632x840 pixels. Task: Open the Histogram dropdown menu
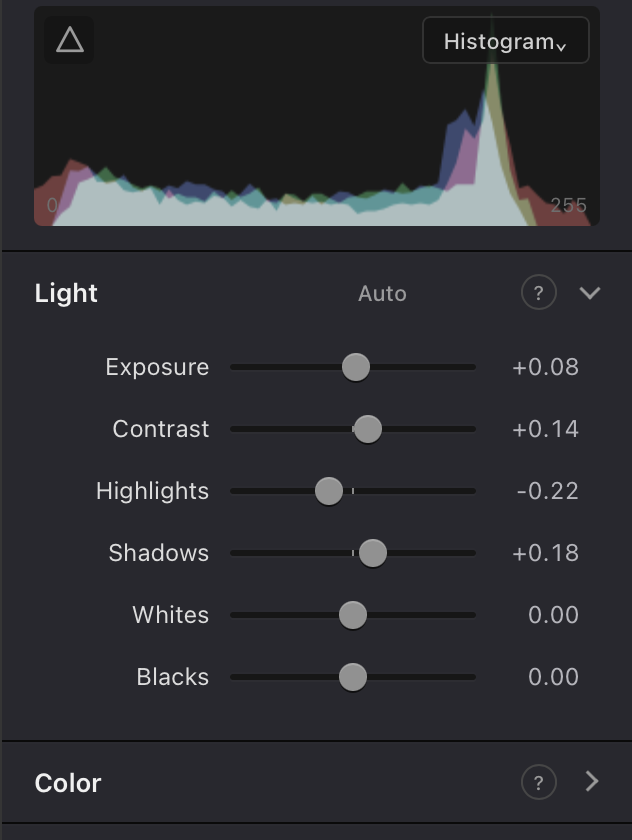(x=506, y=40)
